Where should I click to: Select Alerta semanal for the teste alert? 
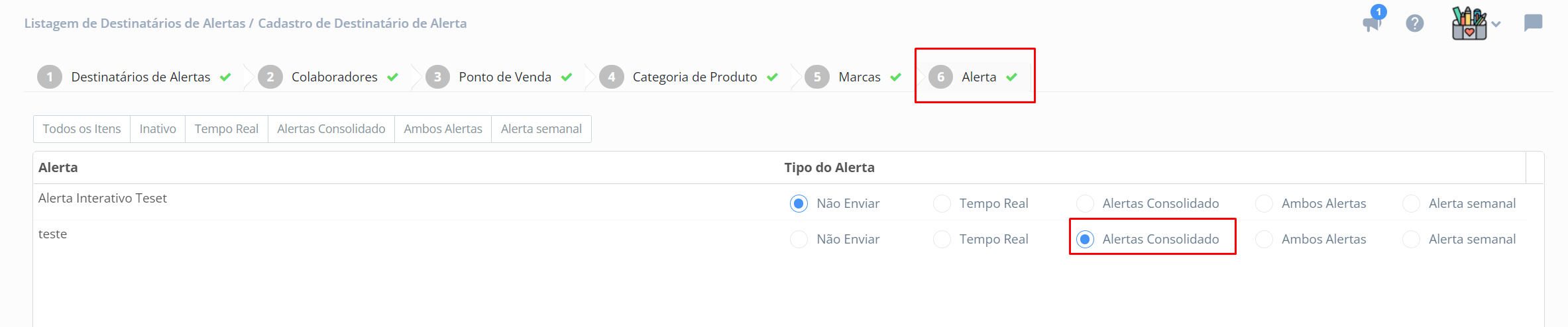tap(1412, 239)
